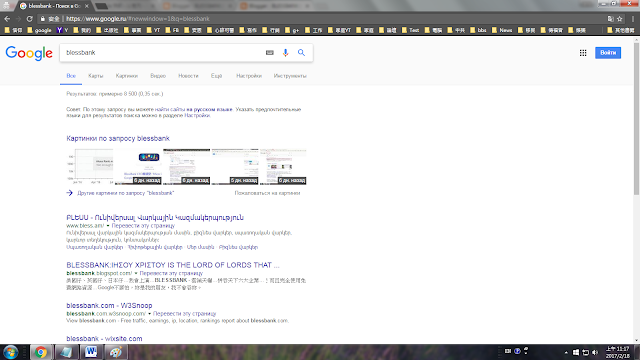Viewport: 640px width, 360px height.
Task: Open the 'YT' bookmarks folder
Action: pyautogui.click(x=153, y=30)
